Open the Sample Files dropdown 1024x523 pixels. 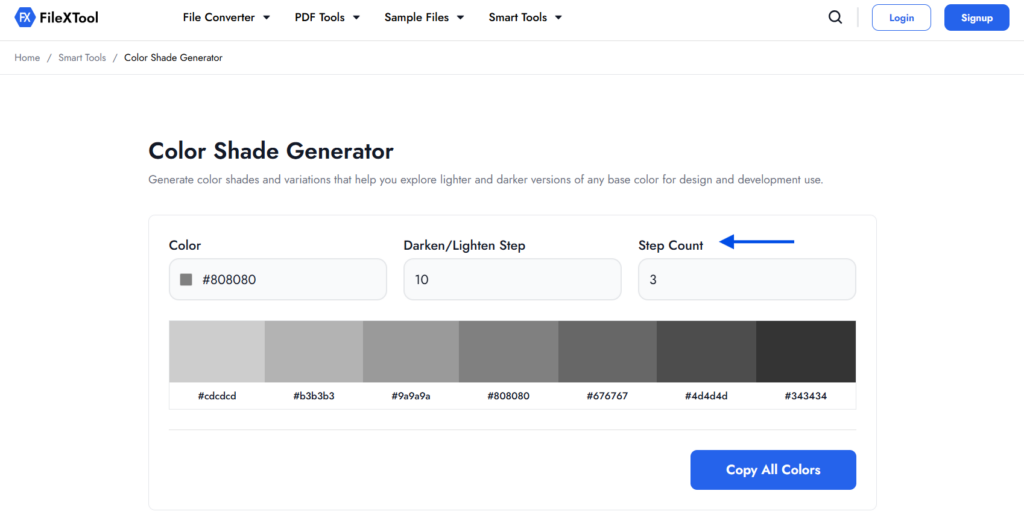click(x=424, y=18)
